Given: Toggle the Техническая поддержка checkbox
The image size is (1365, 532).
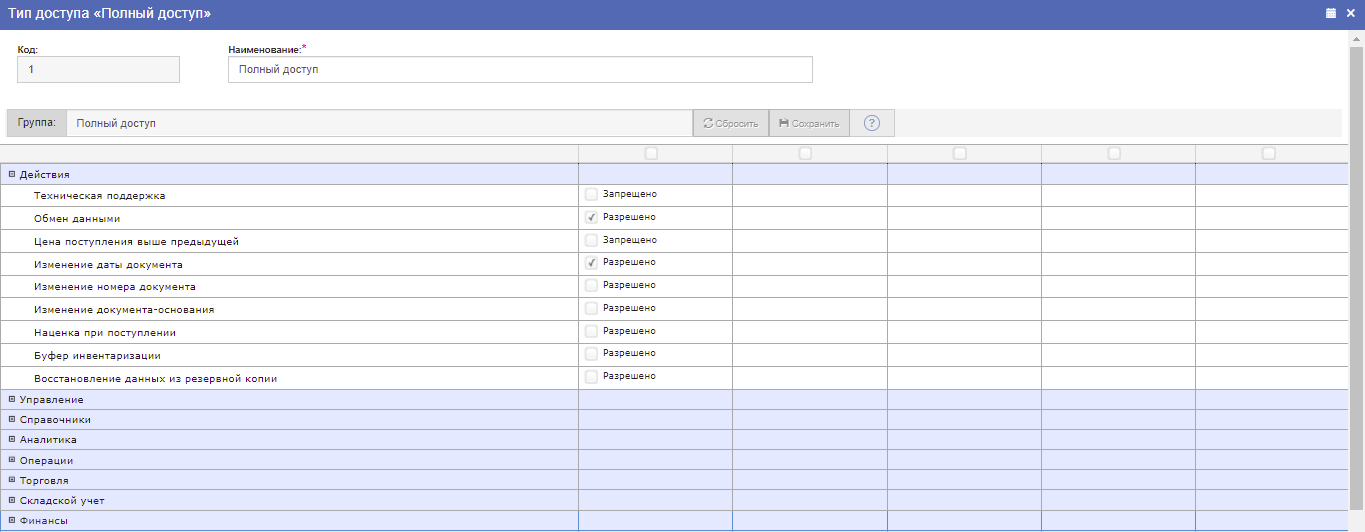Looking at the screenshot, I should pos(591,194).
